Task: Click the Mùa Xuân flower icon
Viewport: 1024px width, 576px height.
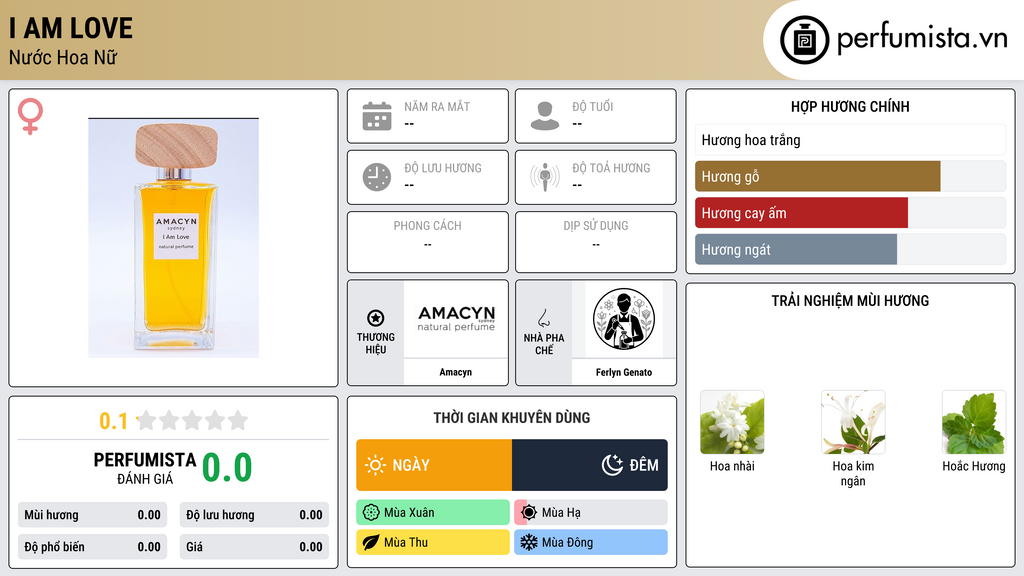Action: (371, 513)
